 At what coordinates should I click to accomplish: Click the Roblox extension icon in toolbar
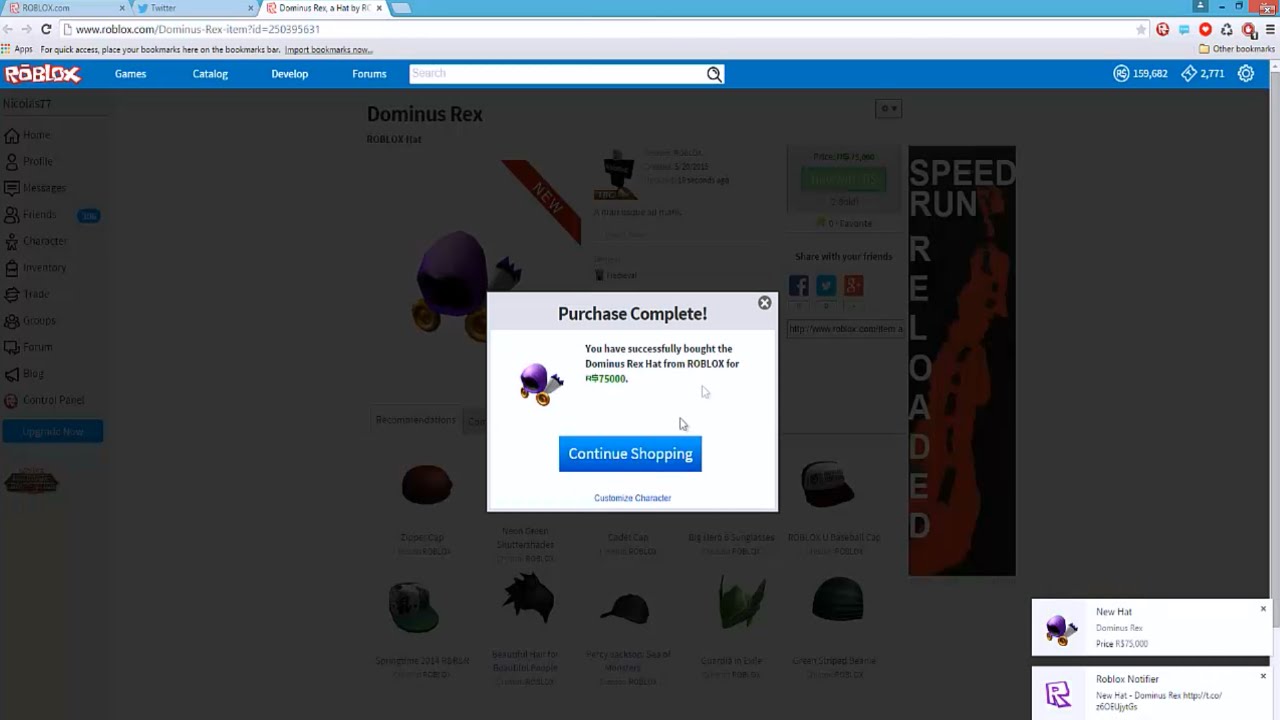(1163, 30)
